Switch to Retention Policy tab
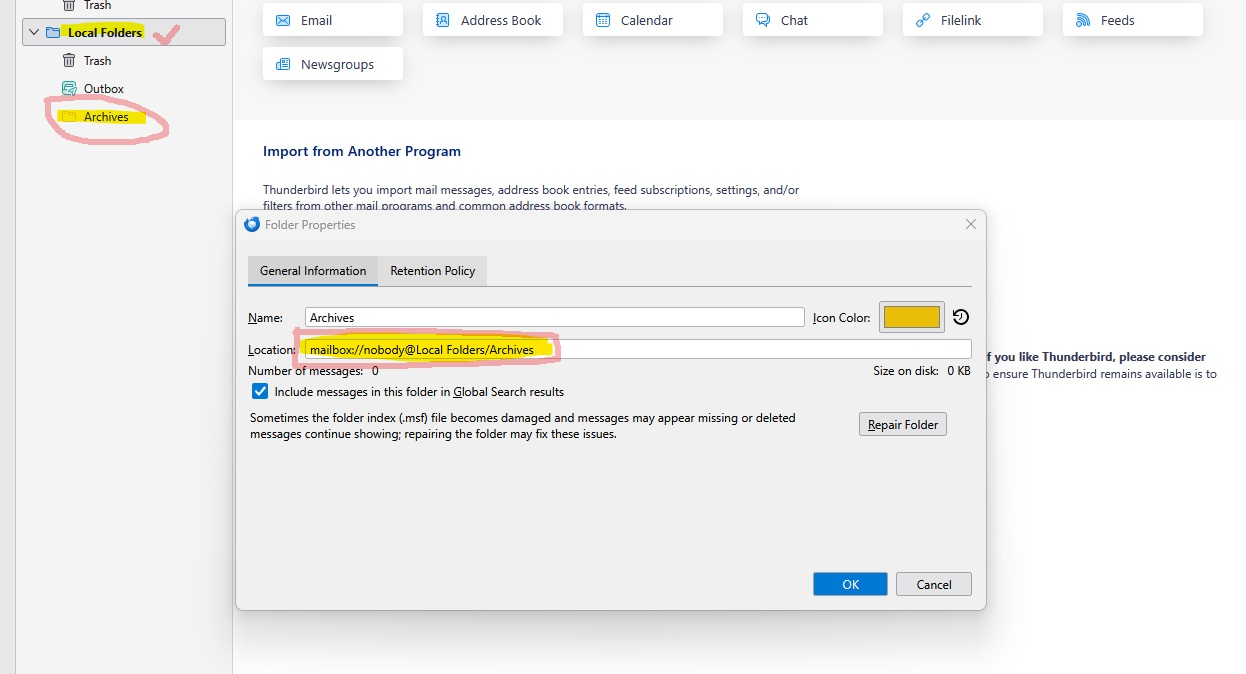Viewport: 1246px width, 674px height. (x=432, y=271)
